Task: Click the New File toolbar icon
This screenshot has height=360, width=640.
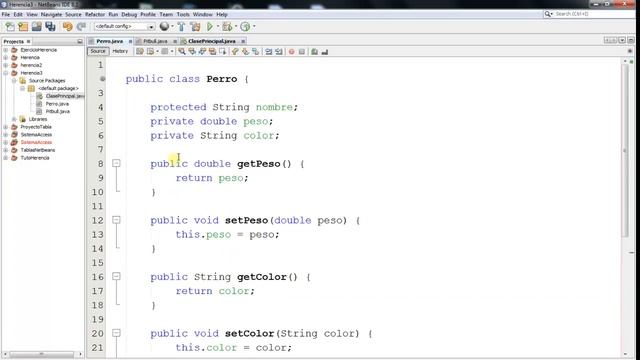Action: coord(10,27)
